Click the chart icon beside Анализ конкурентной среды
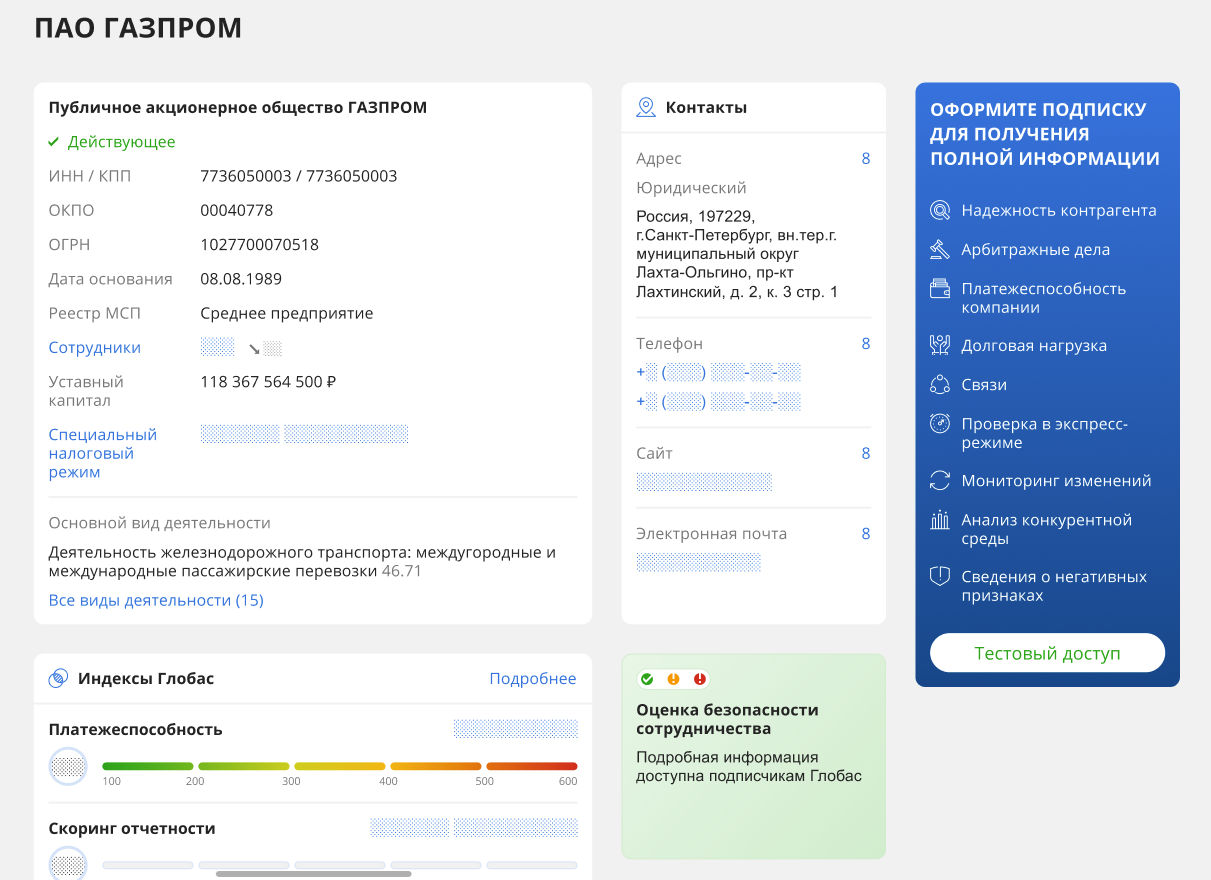This screenshot has height=880, width=1211. 939,520
